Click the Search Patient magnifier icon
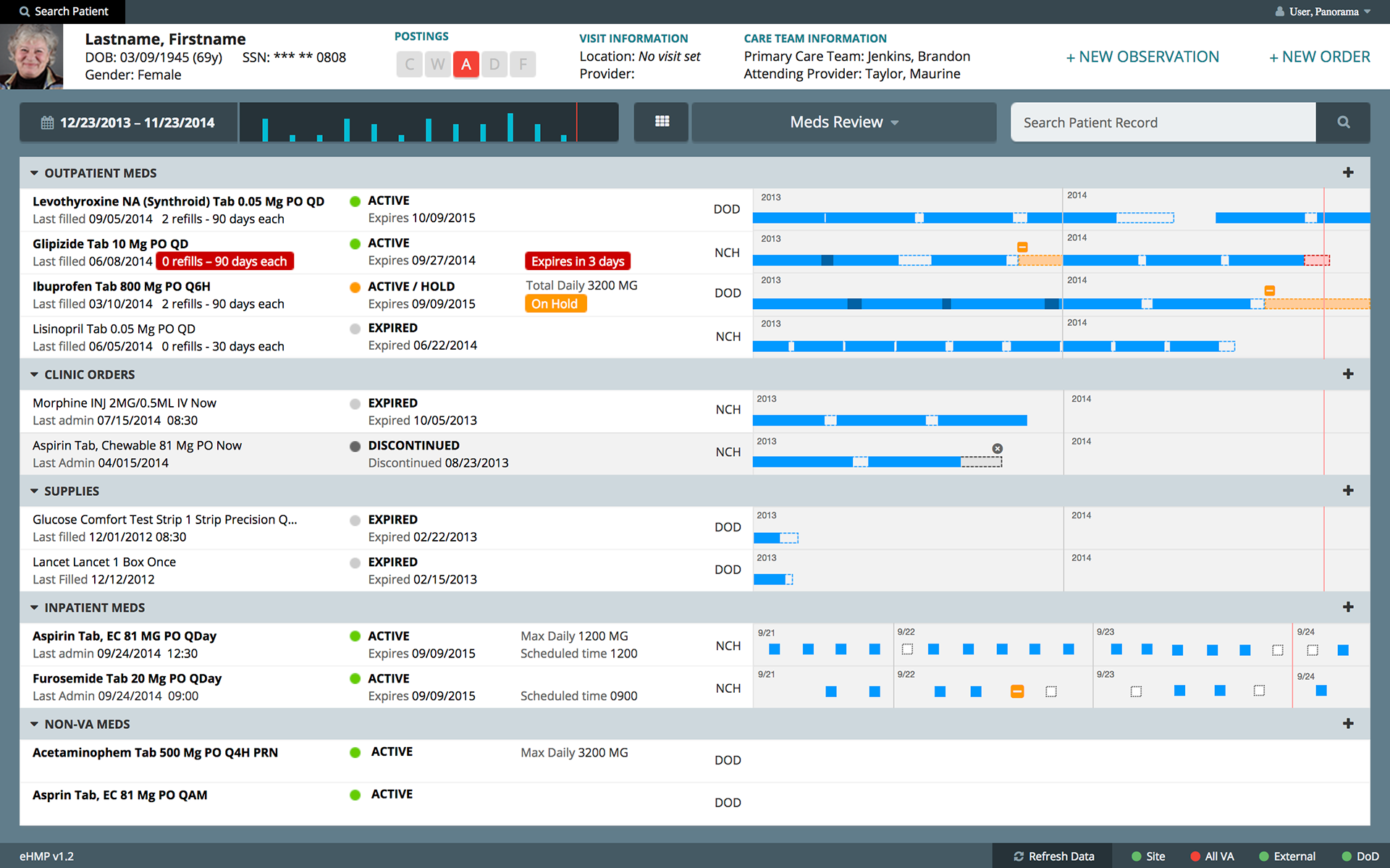Viewport: 1390px width, 868px height. (x=25, y=12)
